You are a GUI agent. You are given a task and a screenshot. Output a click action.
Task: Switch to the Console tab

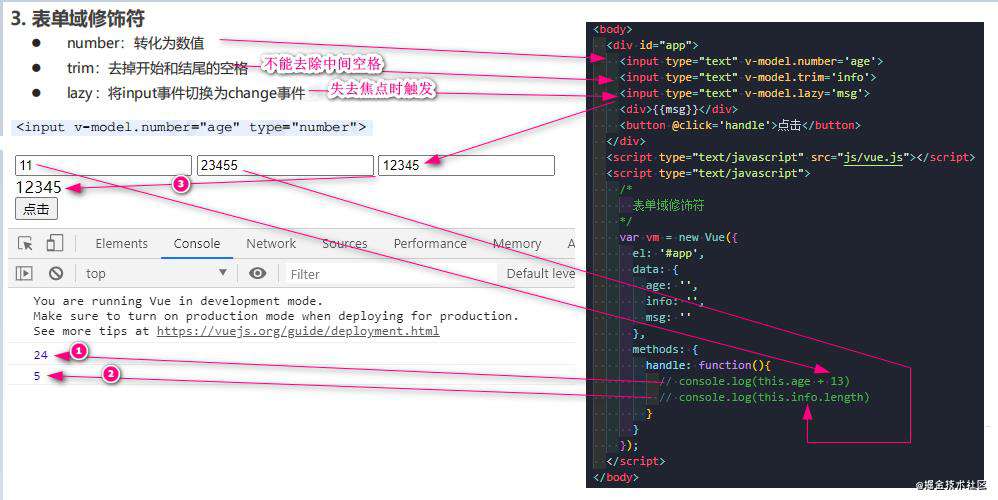pos(197,244)
